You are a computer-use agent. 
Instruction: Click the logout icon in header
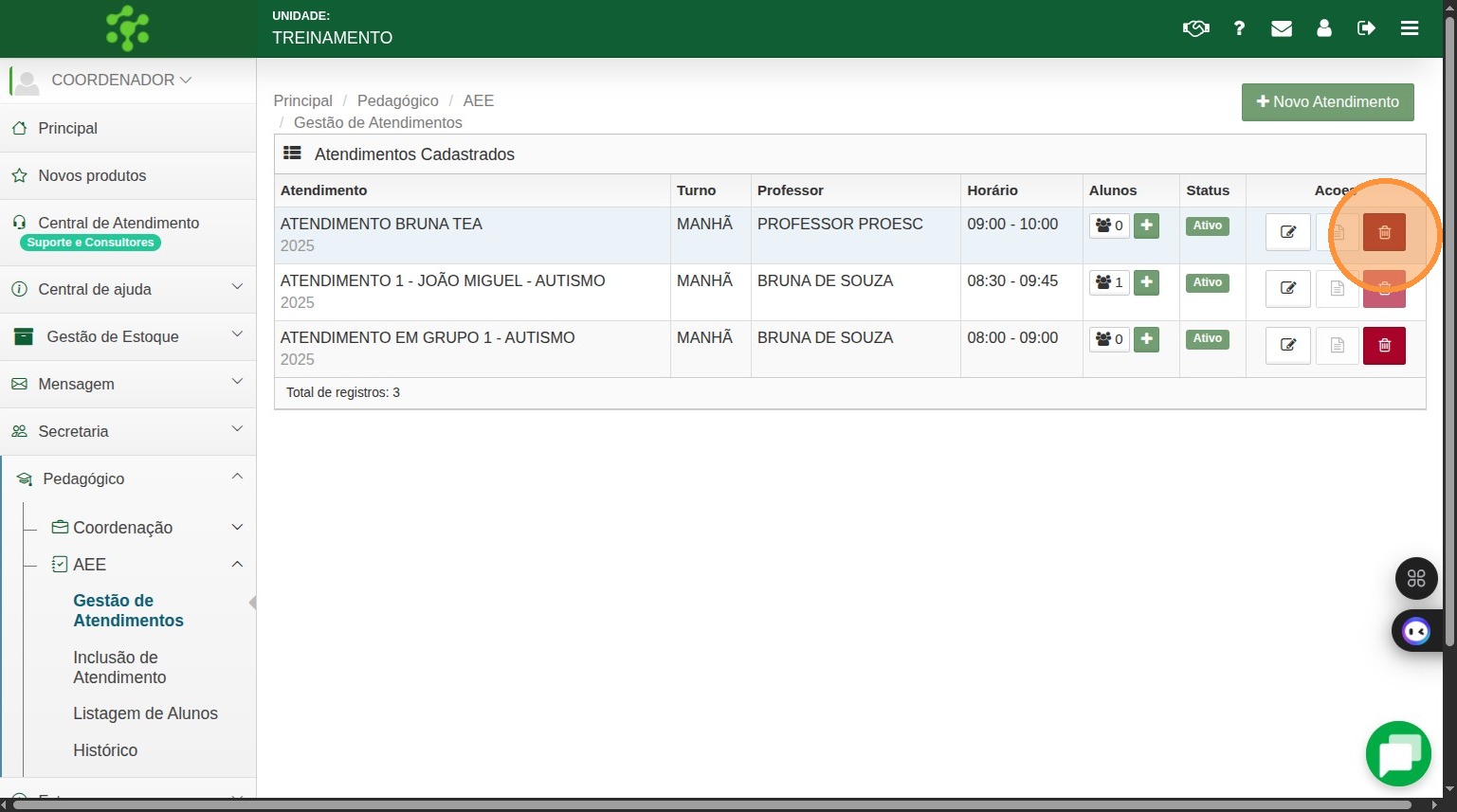[1366, 28]
